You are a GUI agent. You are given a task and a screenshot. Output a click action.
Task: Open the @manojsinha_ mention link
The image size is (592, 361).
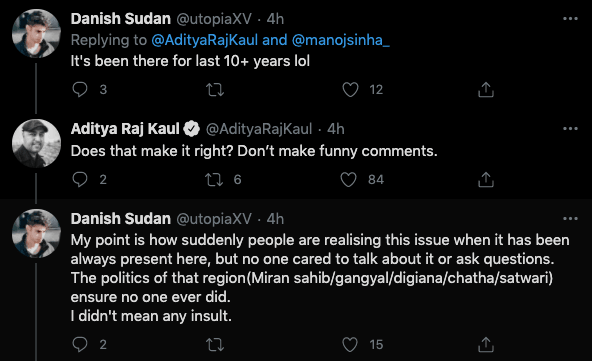click(x=341, y=40)
